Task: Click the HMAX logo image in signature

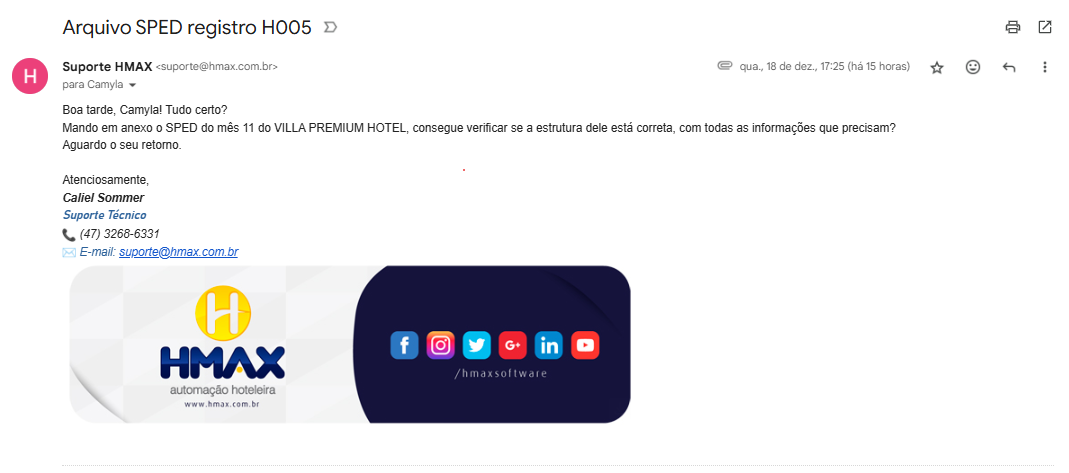Action: tap(223, 347)
